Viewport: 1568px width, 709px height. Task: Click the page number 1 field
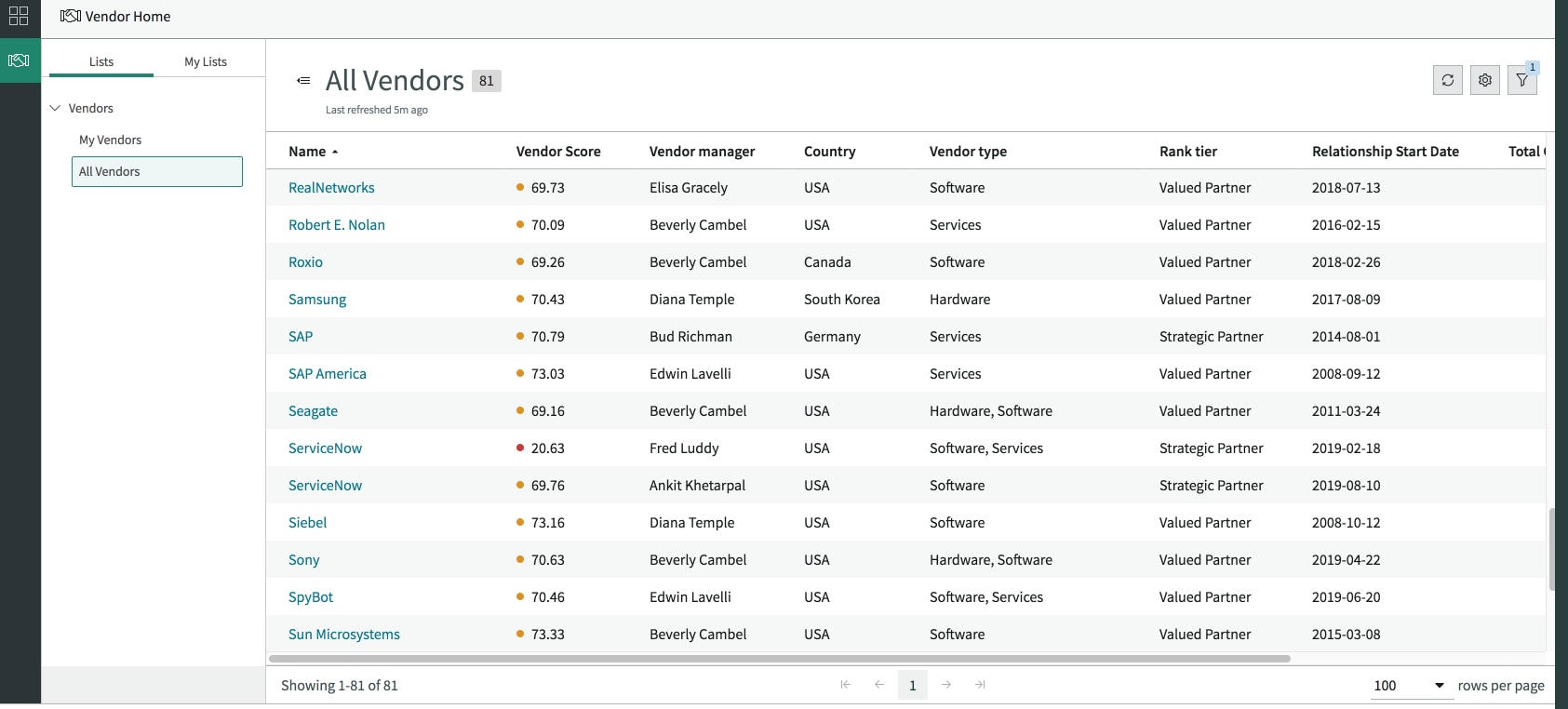(913, 686)
